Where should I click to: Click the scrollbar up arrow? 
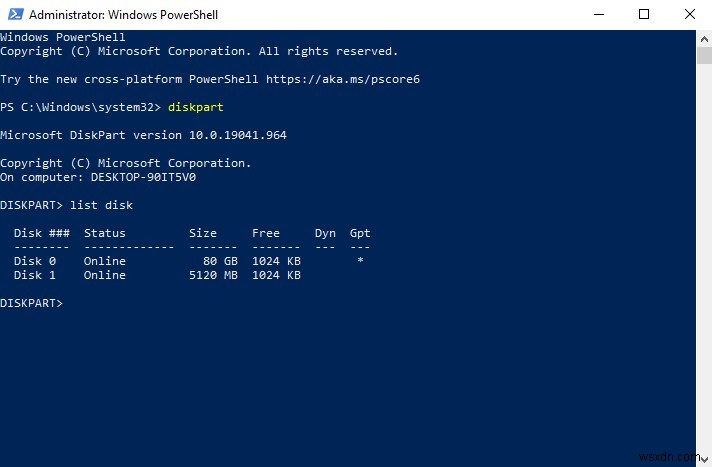pos(704,38)
